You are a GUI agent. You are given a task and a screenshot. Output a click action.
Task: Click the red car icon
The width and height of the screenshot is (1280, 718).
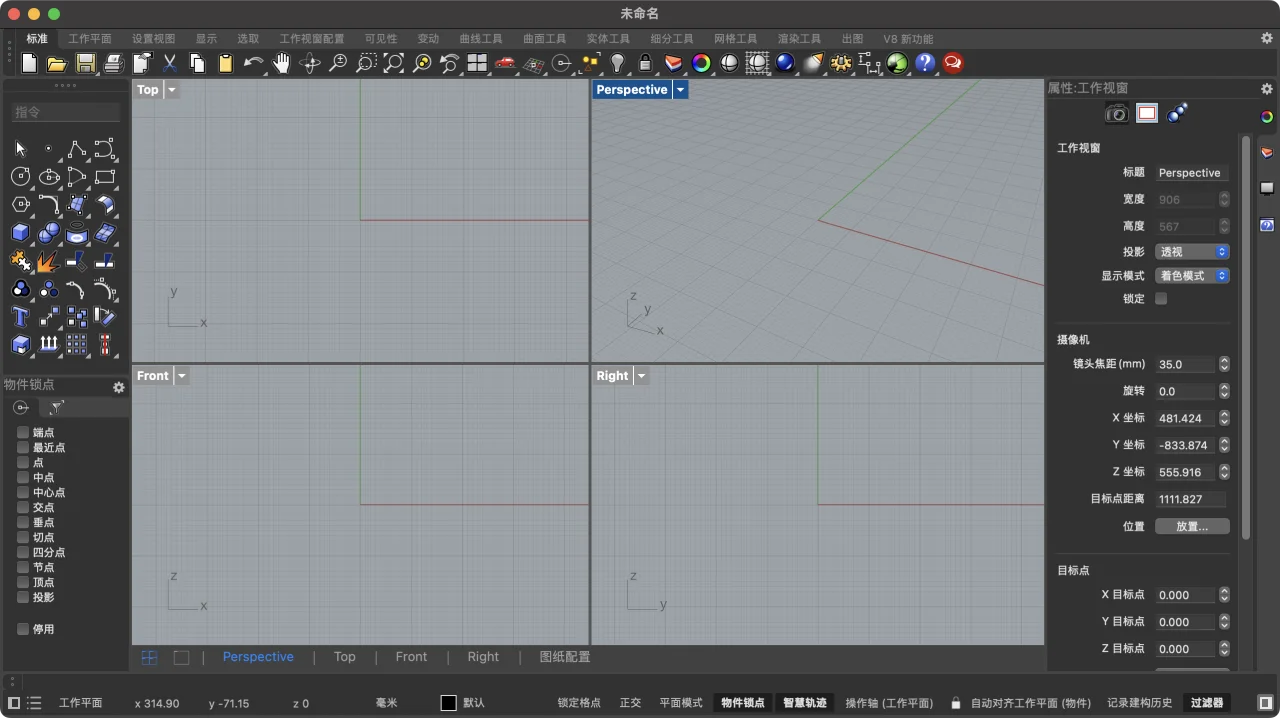pos(505,63)
